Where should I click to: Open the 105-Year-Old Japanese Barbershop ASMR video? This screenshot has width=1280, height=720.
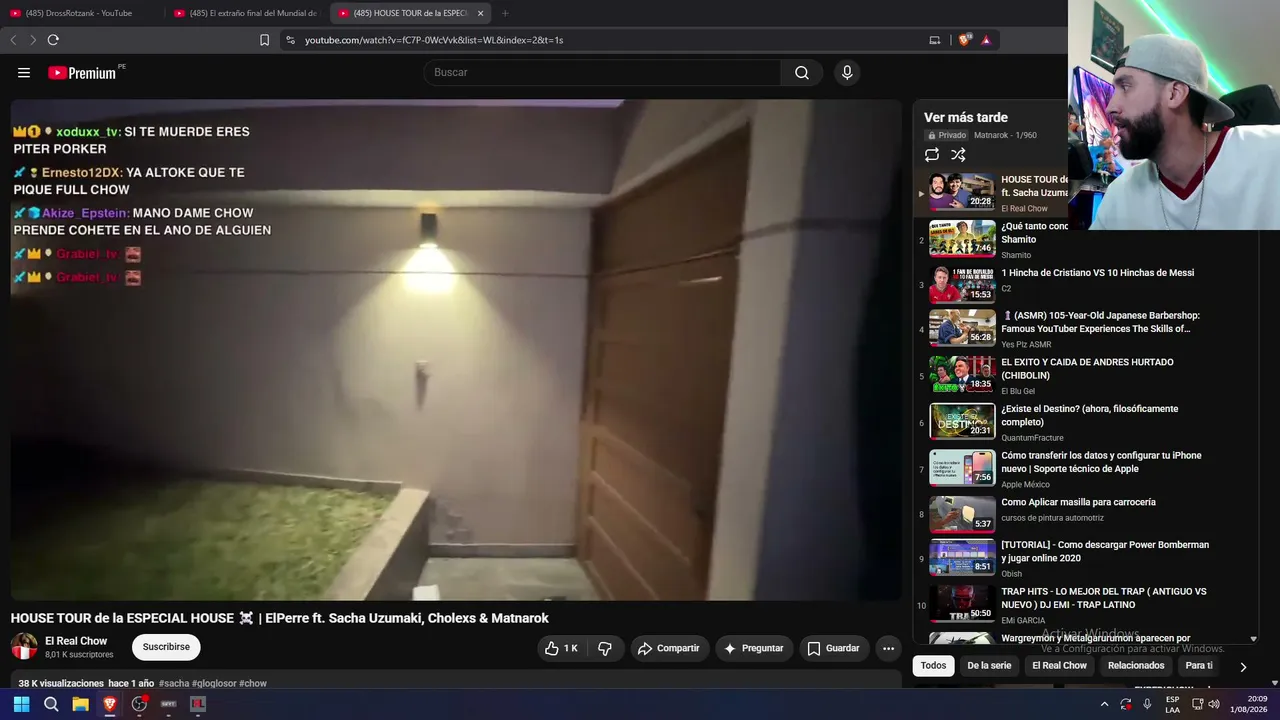tap(1100, 322)
